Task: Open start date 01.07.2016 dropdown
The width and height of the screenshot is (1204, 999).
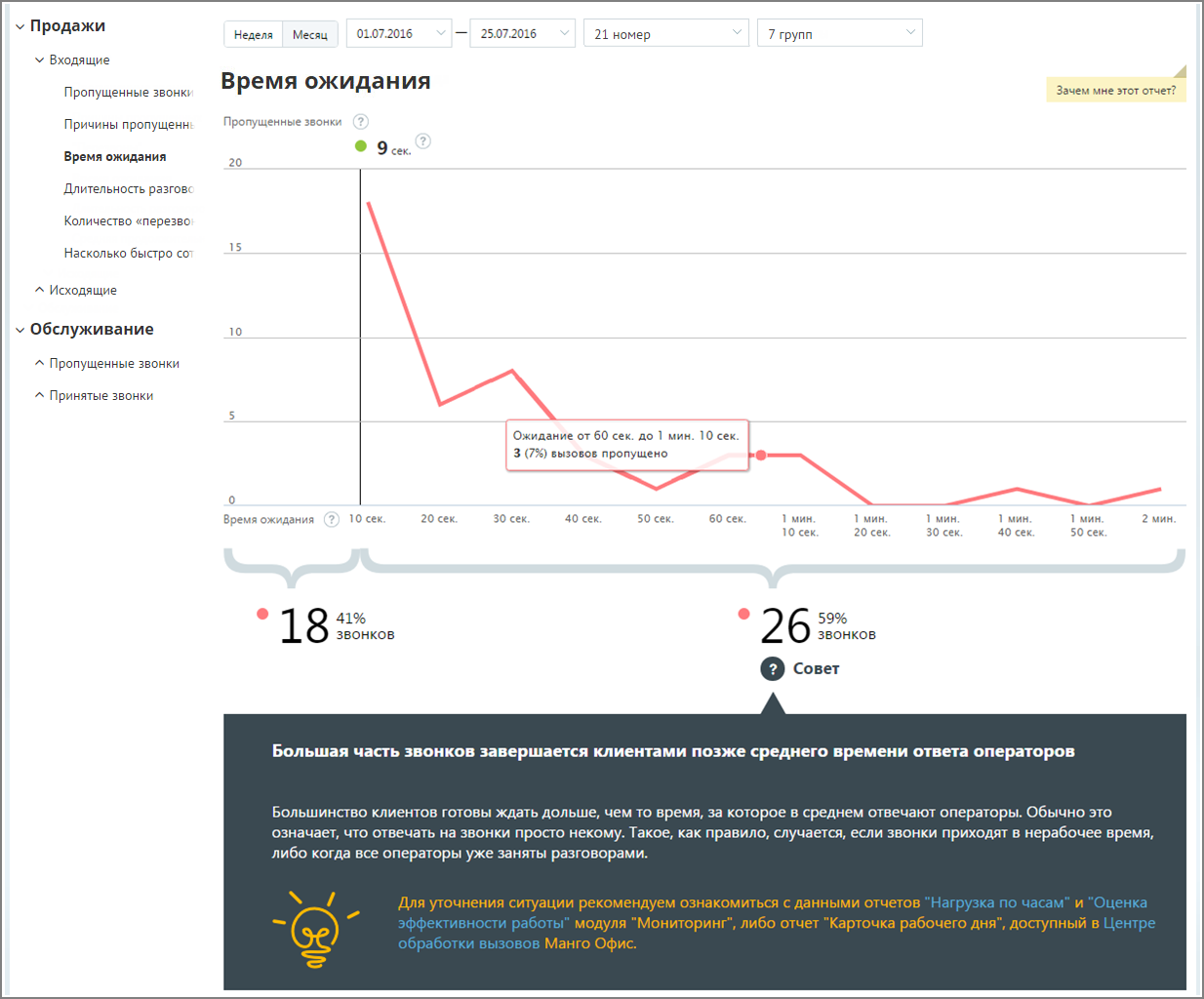Action: [x=399, y=33]
